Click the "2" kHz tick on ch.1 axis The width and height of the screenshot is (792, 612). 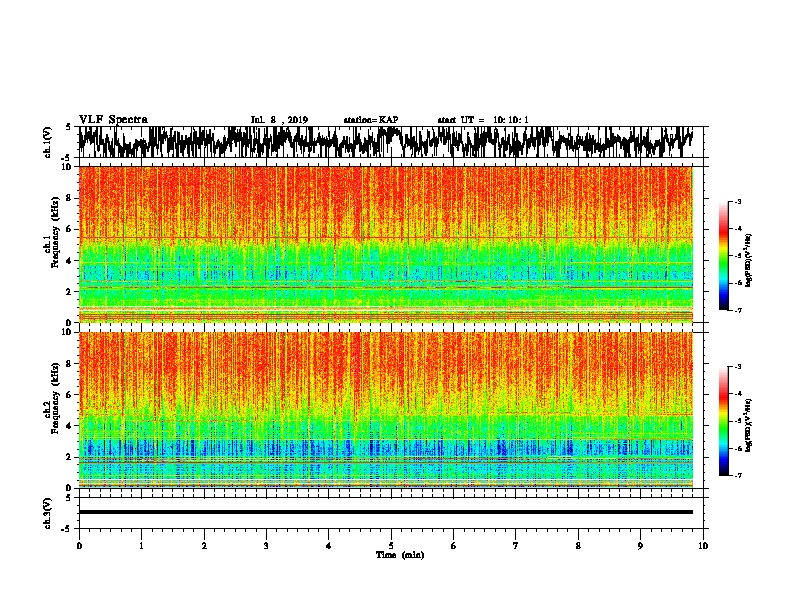click(x=68, y=291)
